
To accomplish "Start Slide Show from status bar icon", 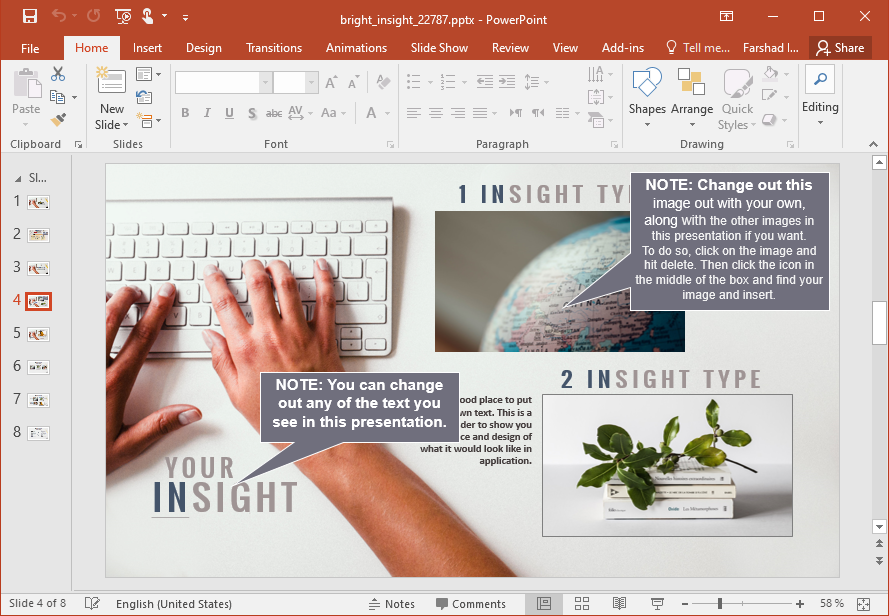I will pos(657,604).
